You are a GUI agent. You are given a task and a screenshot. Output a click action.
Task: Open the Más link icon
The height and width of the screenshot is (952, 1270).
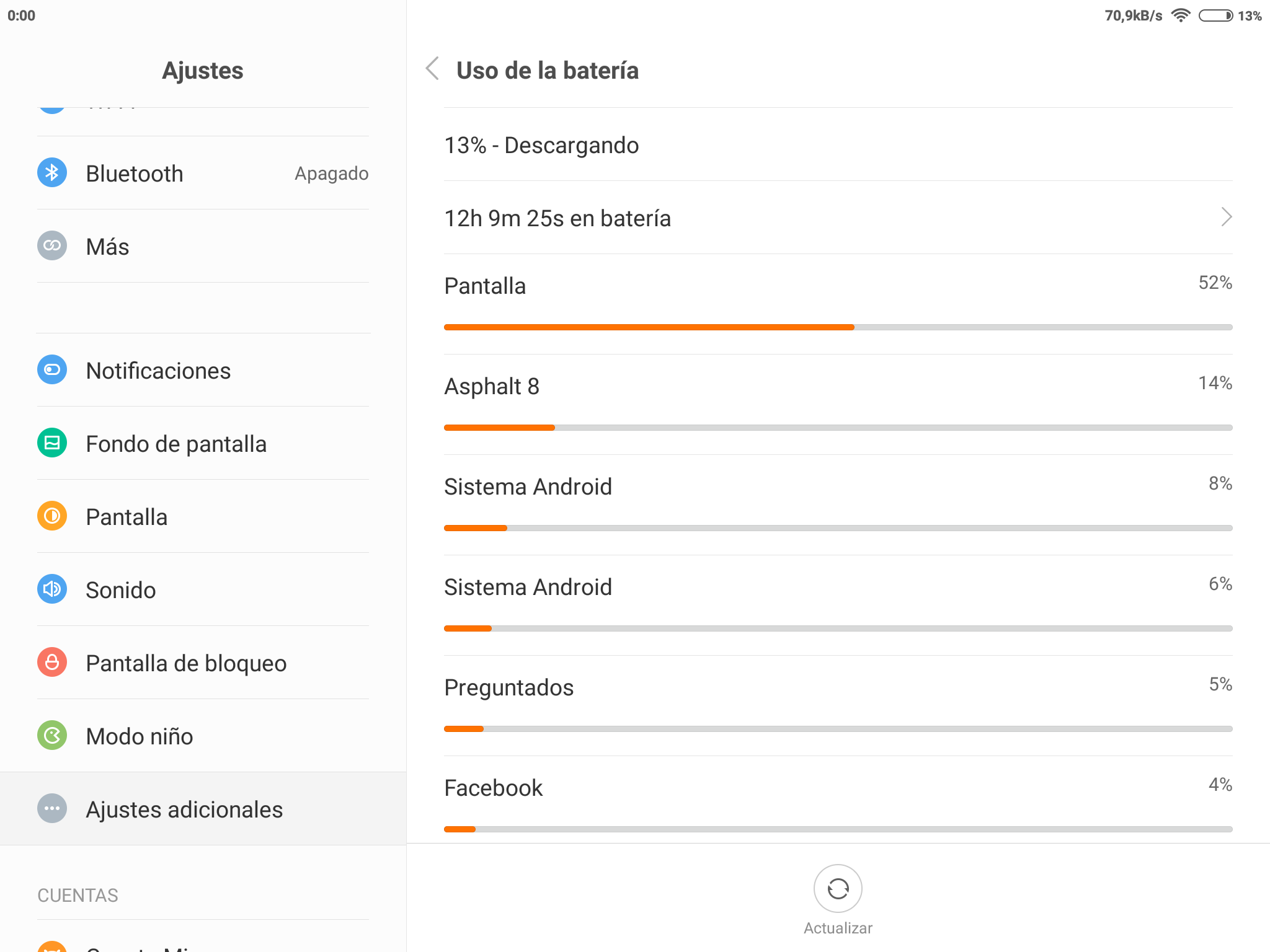coord(52,246)
